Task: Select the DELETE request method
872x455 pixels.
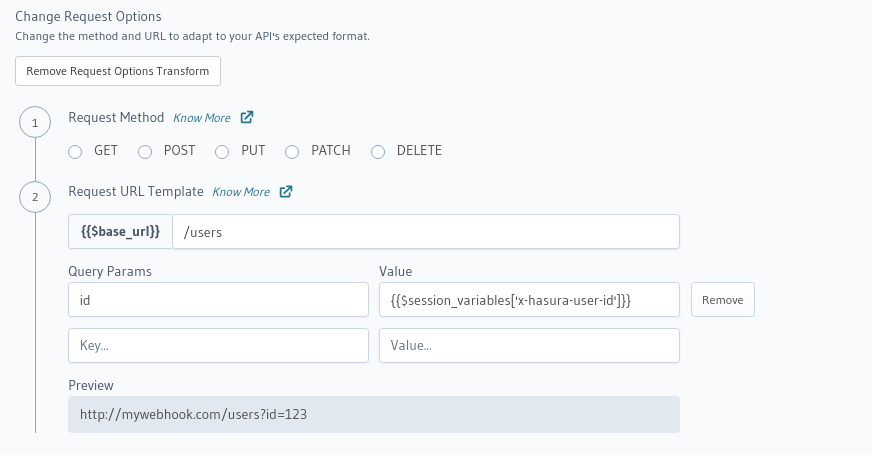Action: (378, 152)
